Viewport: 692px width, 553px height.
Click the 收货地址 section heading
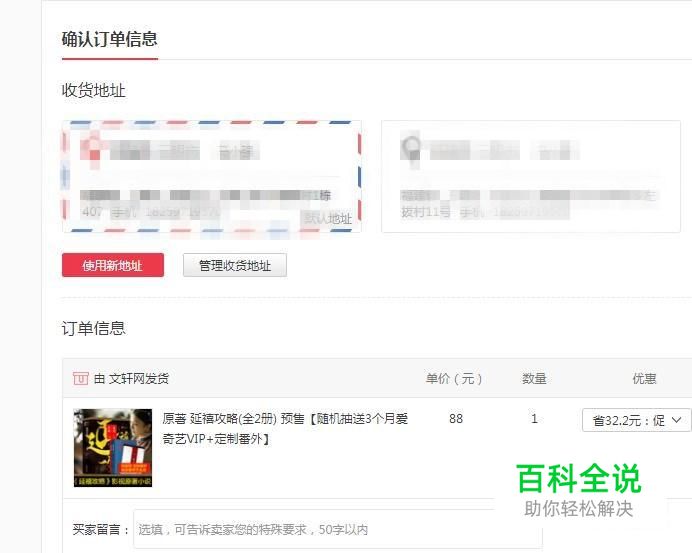pyautogui.click(x=94, y=90)
